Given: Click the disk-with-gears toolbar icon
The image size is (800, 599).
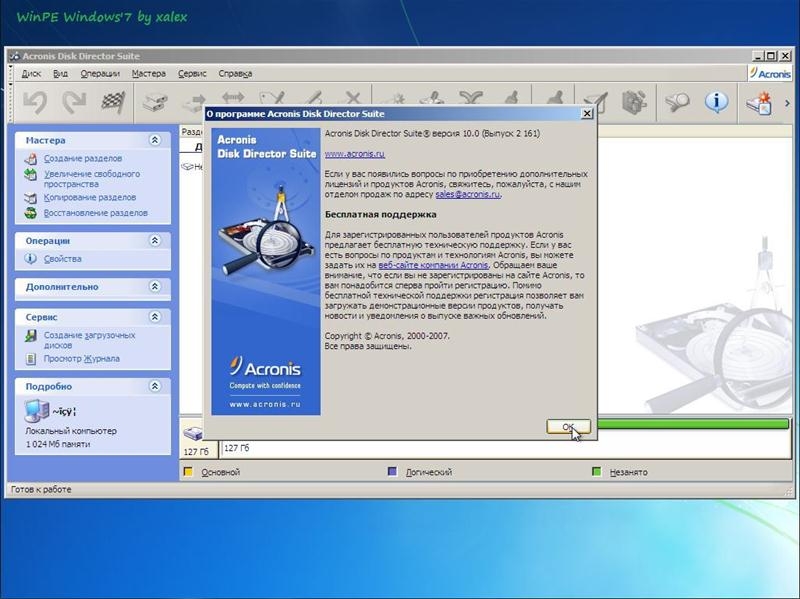Looking at the screenshot, I should [x=634, y=102].
